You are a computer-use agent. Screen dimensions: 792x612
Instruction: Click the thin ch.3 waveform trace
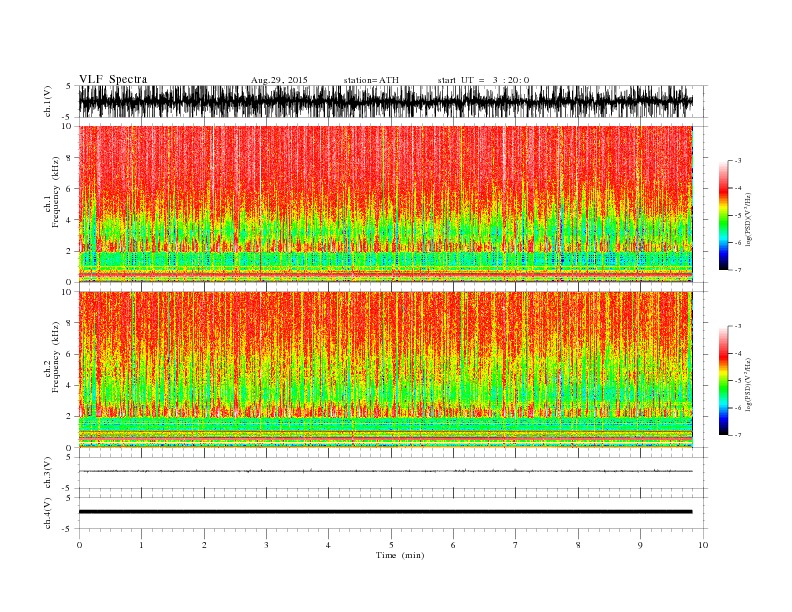385,471
